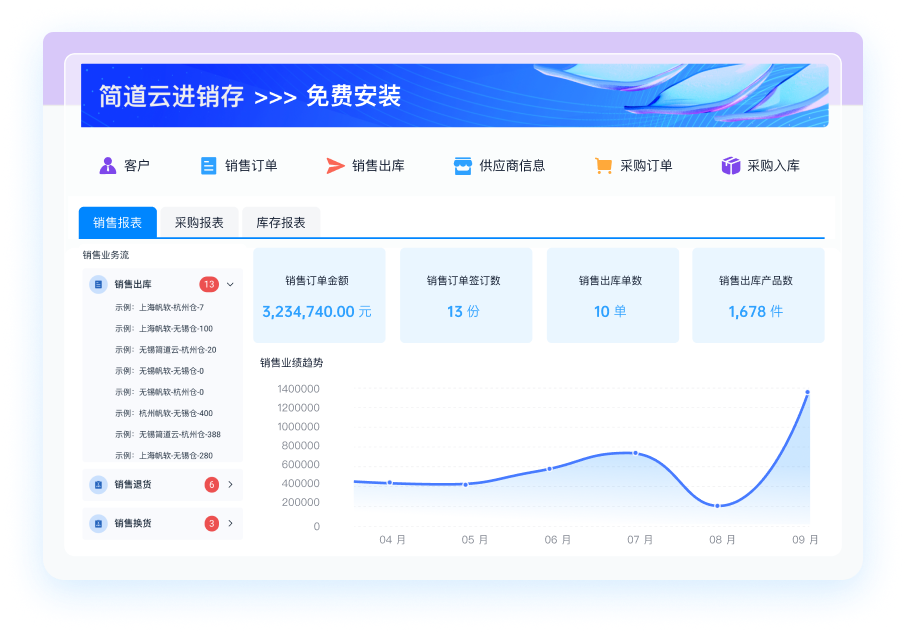Click the 销售业绩趋势 chart title
This screenshot has height=633, width=906.
coord(291,363)
